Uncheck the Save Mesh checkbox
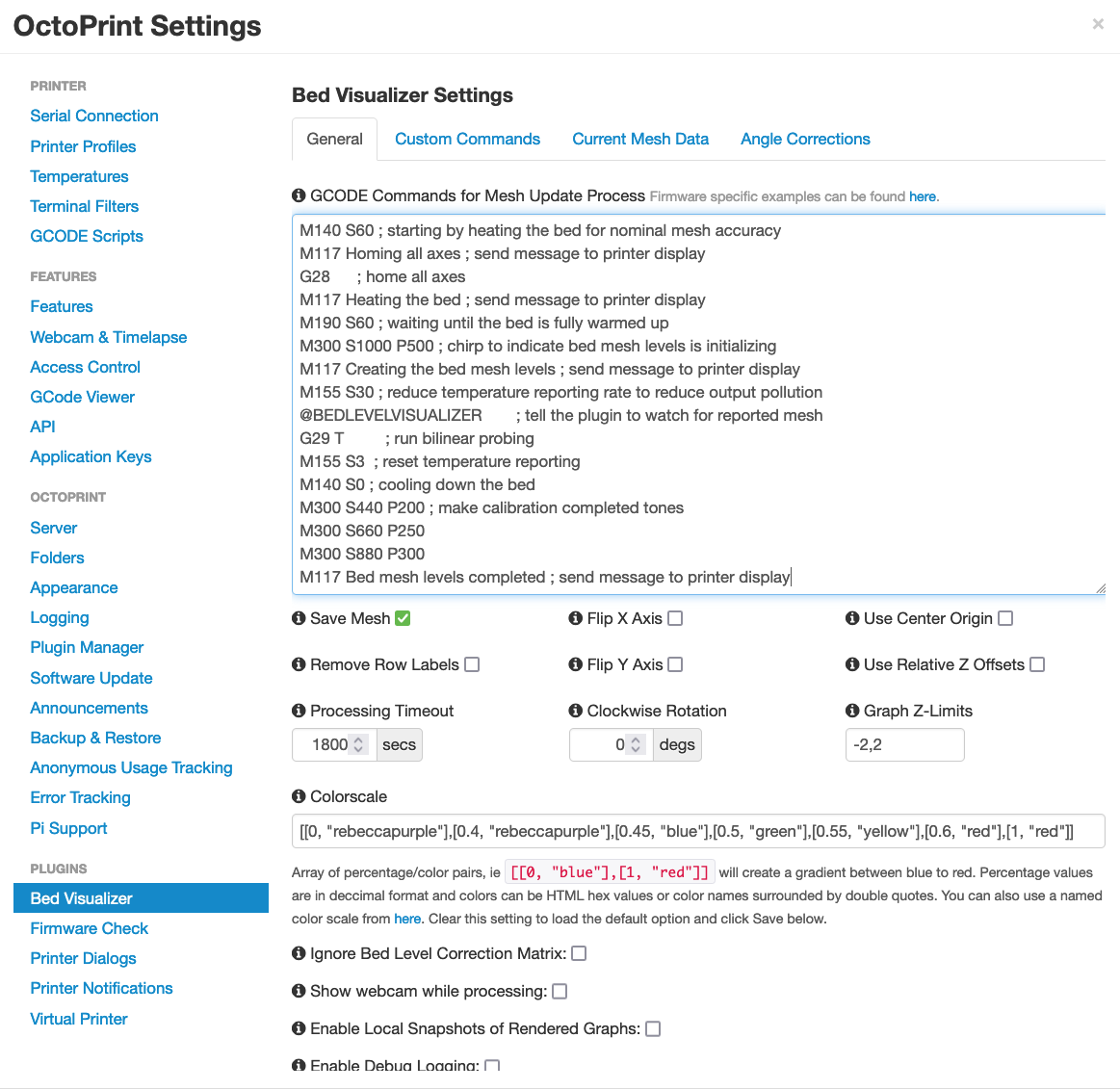This screenshot has height=1090, width=1120. 403,618
